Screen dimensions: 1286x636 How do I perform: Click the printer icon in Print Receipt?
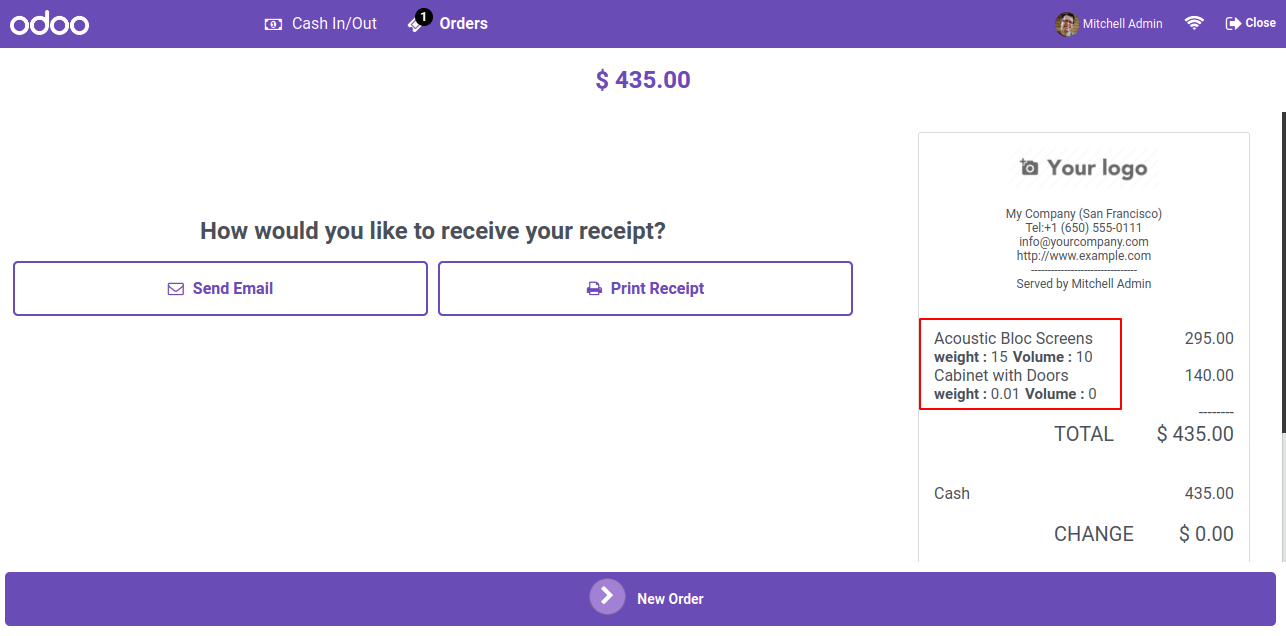coord(594,289)
